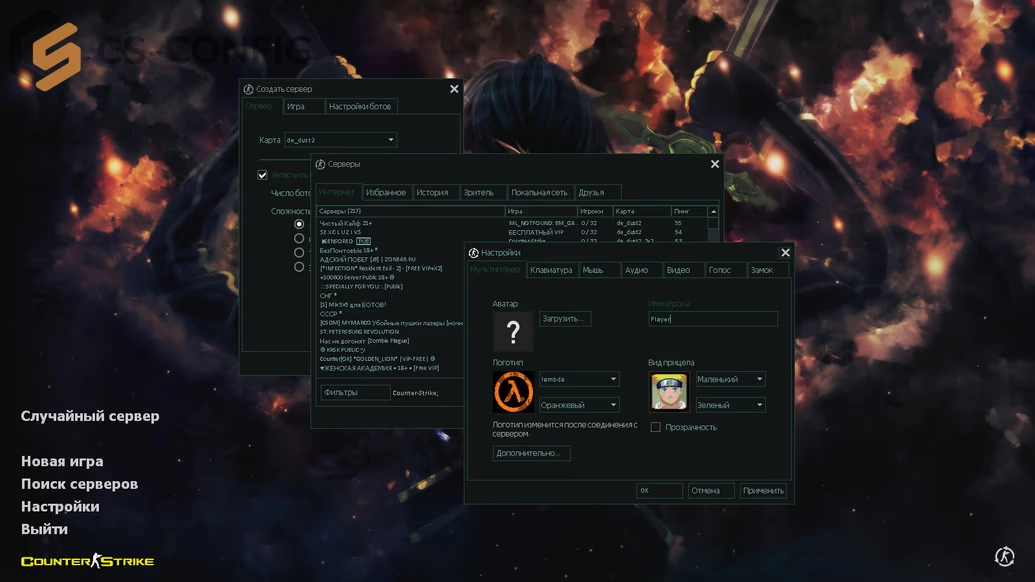This screenshot has height=582, width=1035.
Task: Click the Counter-Strike icon in the bottom-right corner
Action: coord(1005,556)
